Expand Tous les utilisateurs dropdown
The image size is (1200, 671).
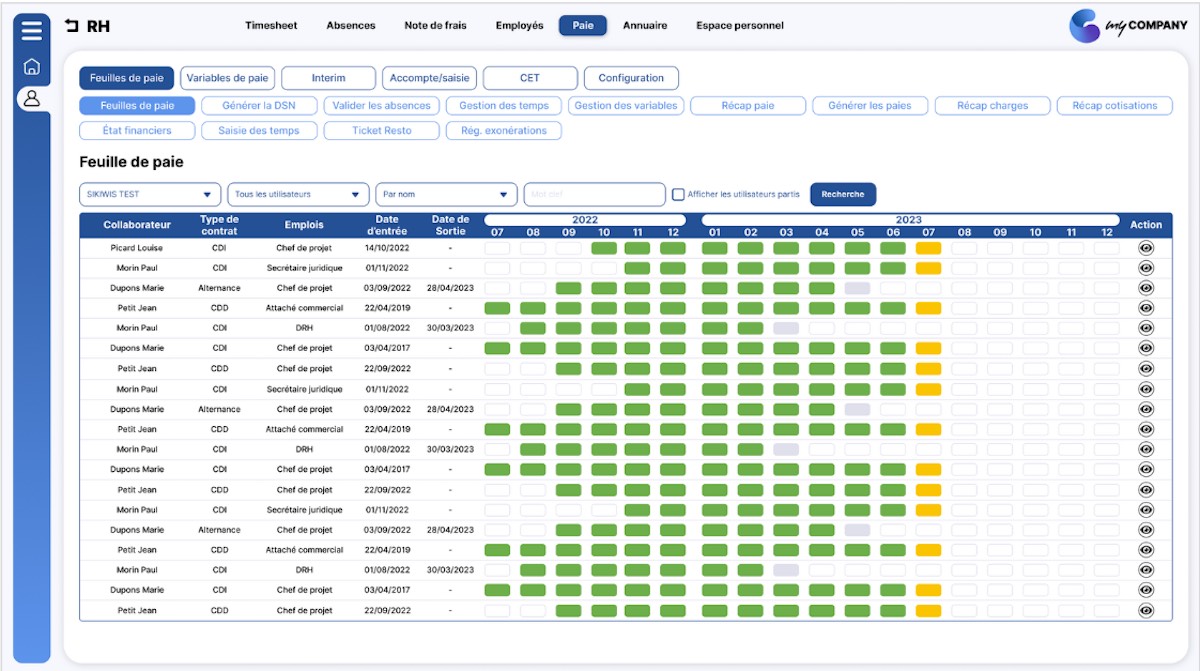(x=298, y=194)
